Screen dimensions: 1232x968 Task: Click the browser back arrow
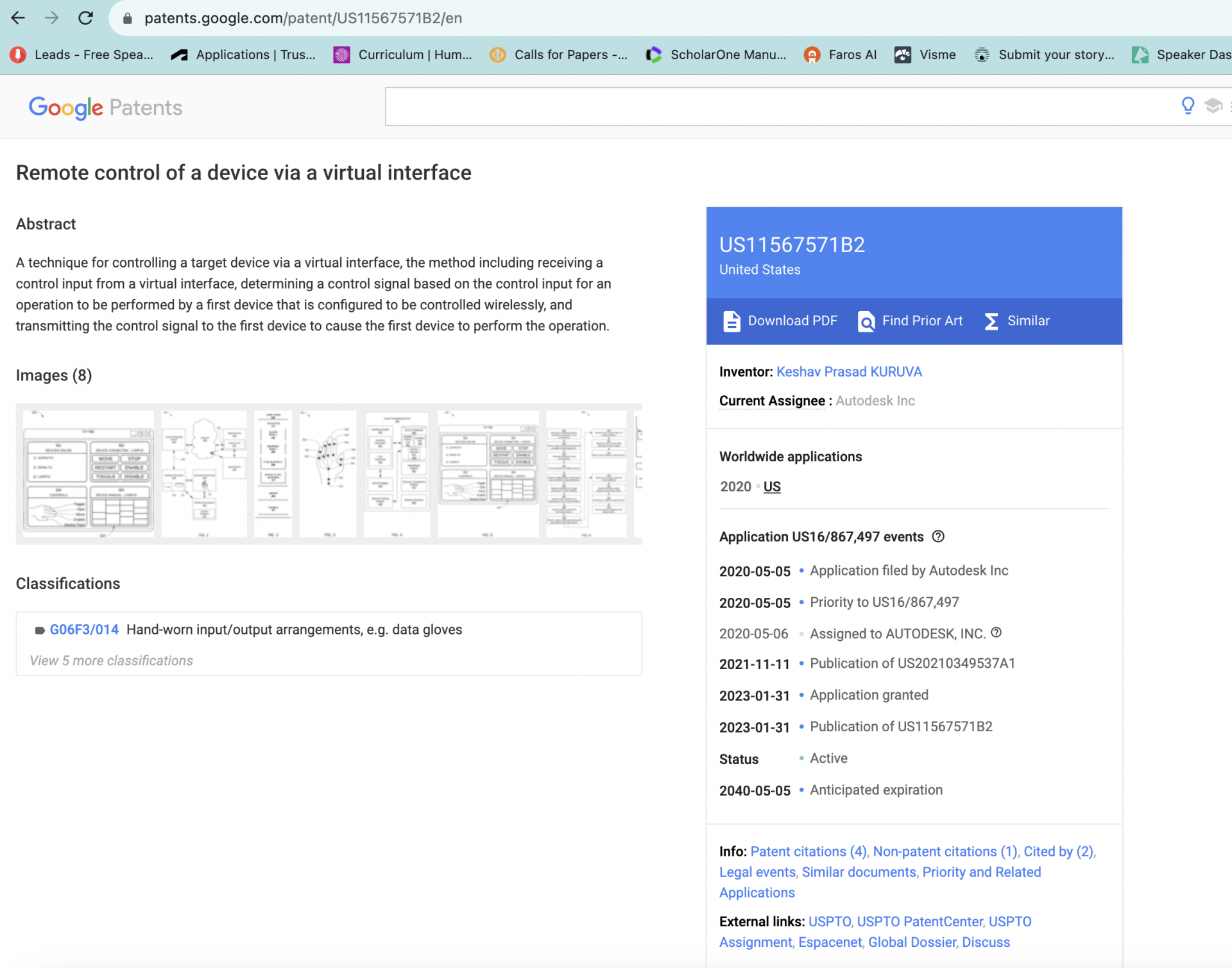18,18
